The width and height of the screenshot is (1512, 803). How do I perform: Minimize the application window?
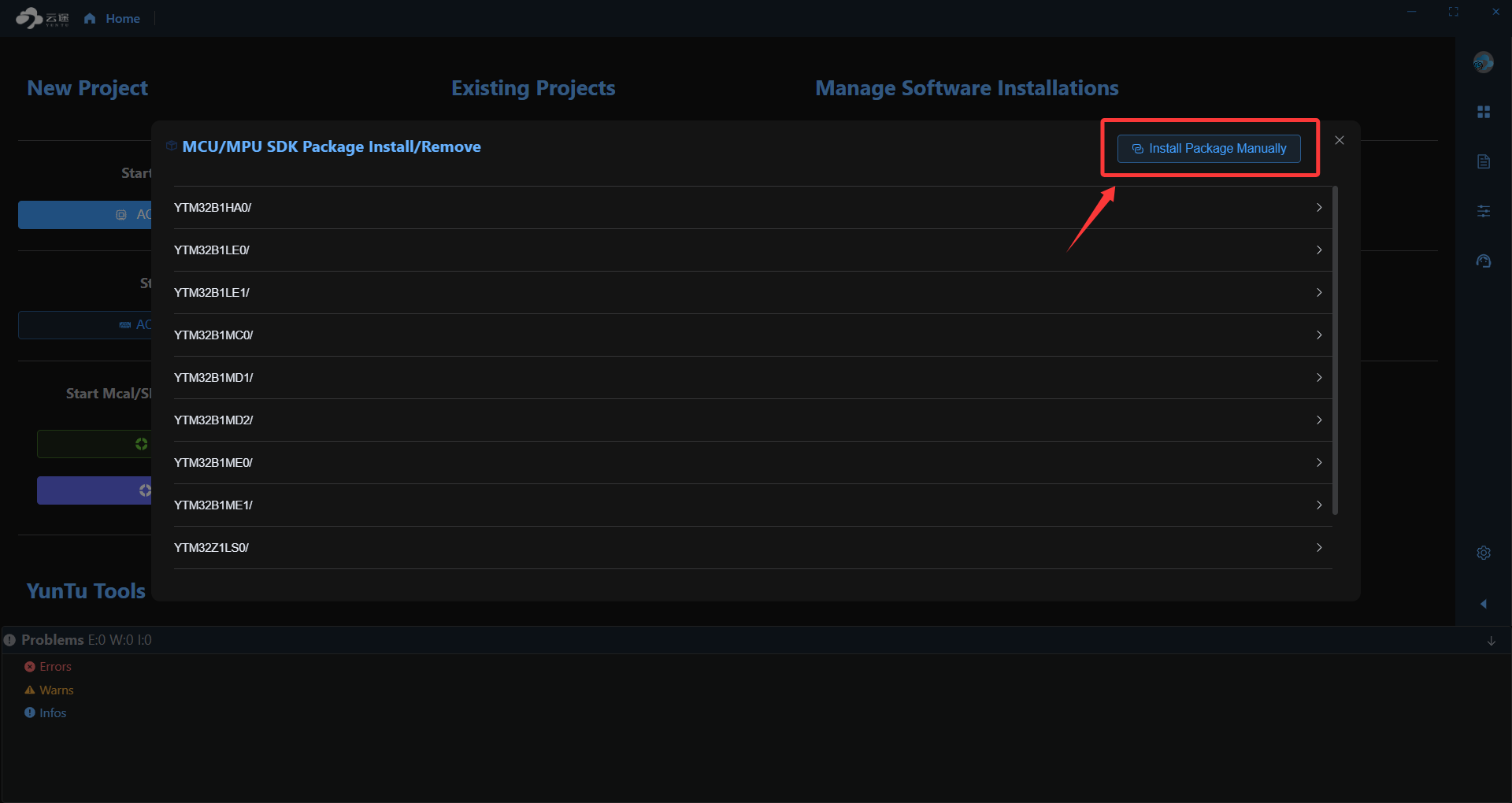(1412, 12)
